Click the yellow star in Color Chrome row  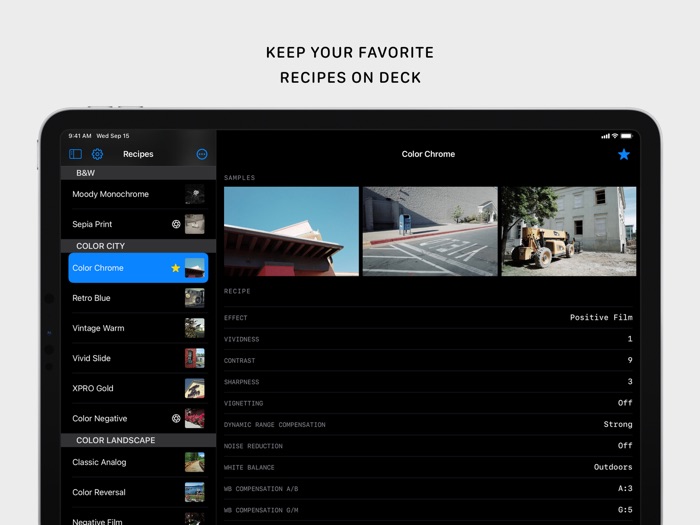[175, 268]
